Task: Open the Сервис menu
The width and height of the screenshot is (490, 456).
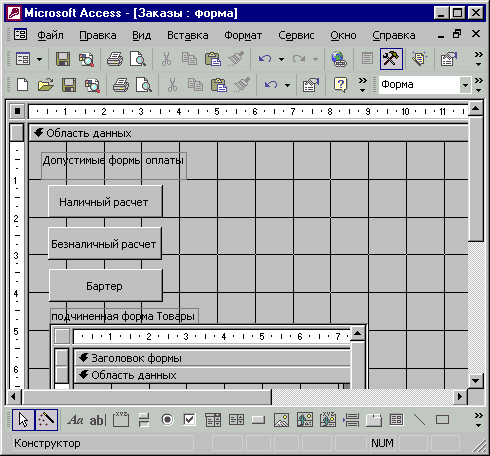Action: pyautogui.click(x=296, y=35)
